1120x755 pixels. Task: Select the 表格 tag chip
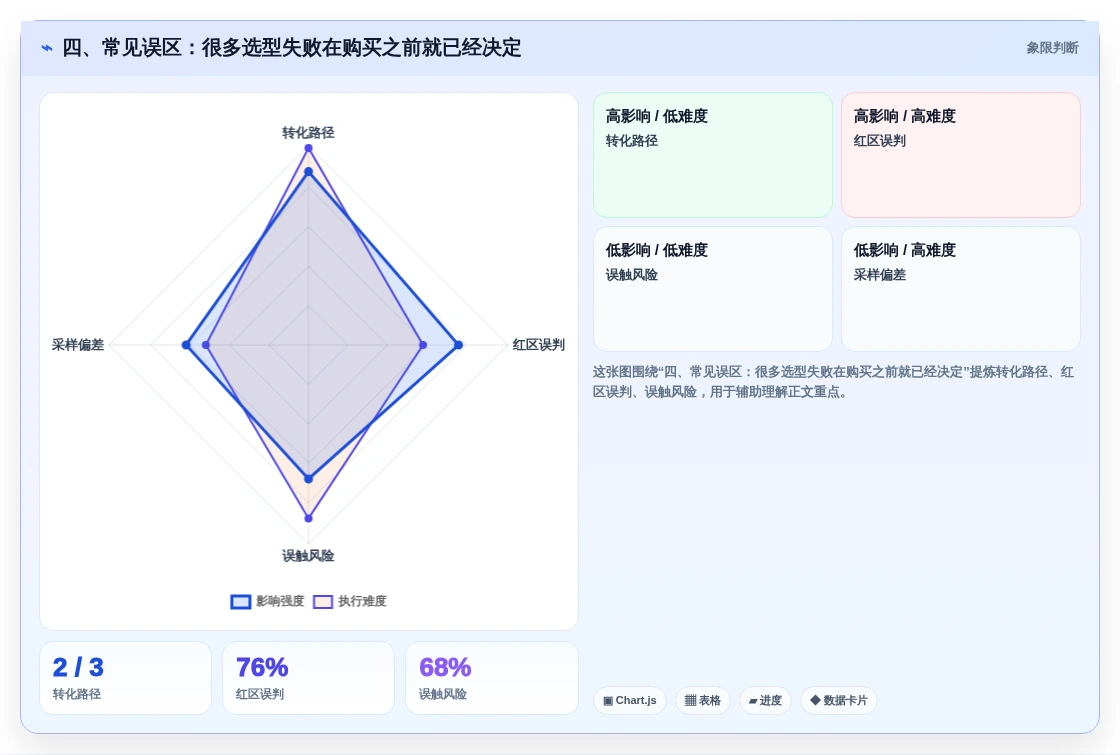(703, 700)
